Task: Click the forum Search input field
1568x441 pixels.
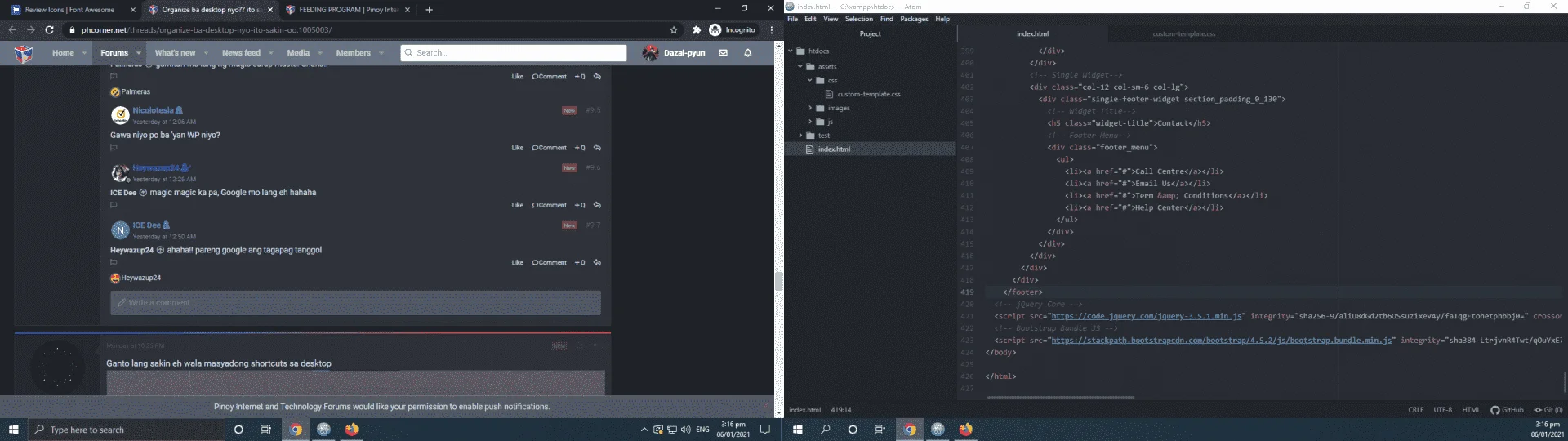Action: point(514,53)
